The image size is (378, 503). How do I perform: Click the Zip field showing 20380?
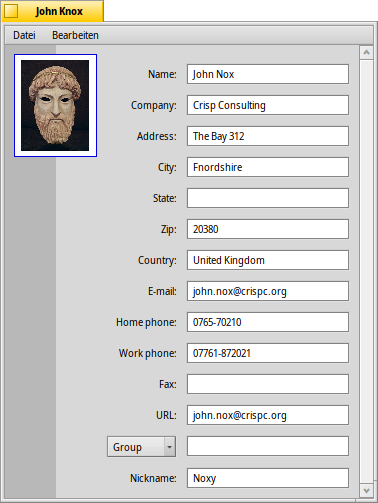click(268, 229)
